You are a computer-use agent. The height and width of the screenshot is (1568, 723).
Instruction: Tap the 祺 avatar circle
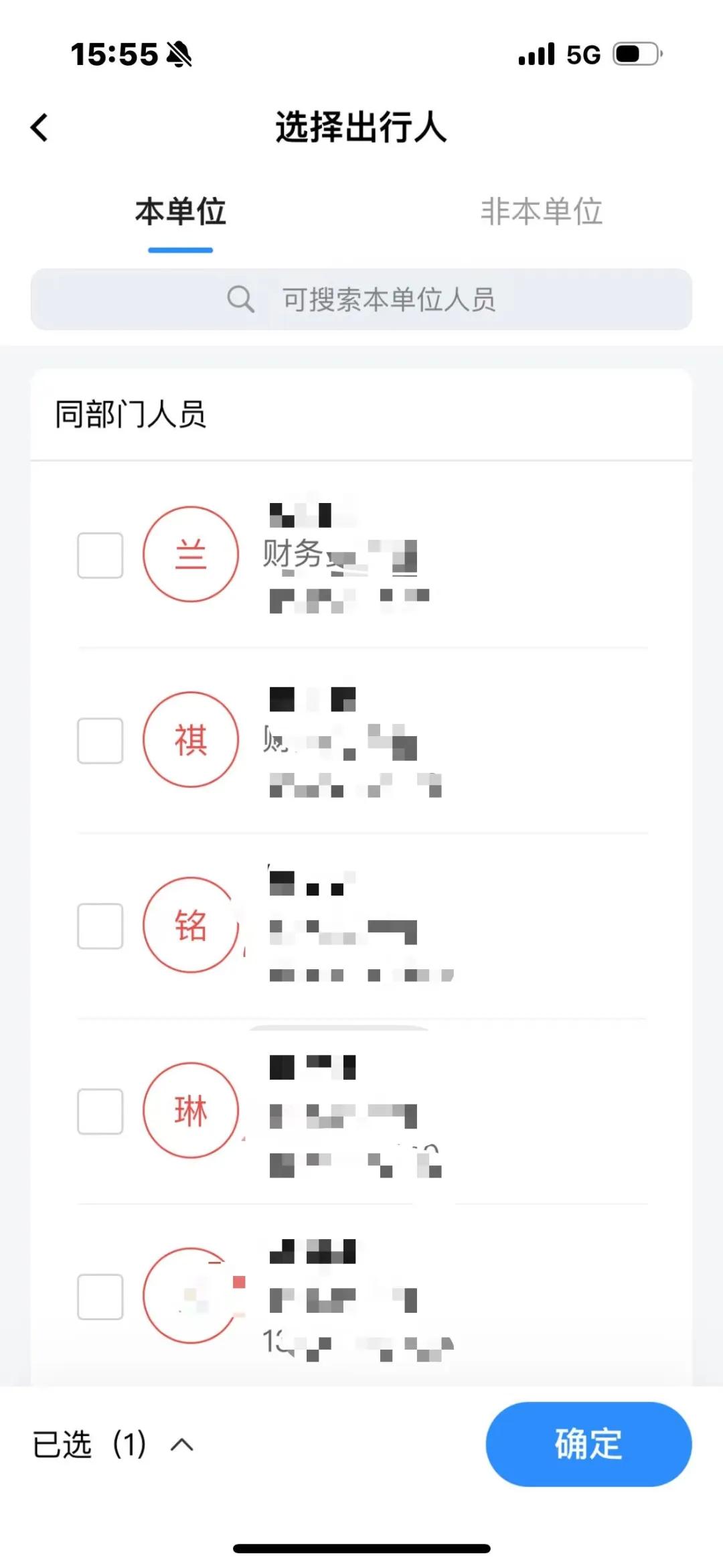191,740
